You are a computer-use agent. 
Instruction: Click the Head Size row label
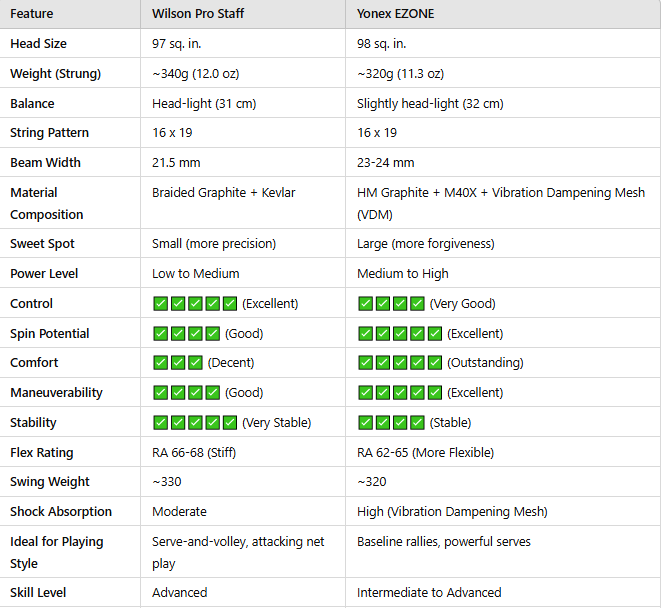pyautogui.click(x=40, y=44)
